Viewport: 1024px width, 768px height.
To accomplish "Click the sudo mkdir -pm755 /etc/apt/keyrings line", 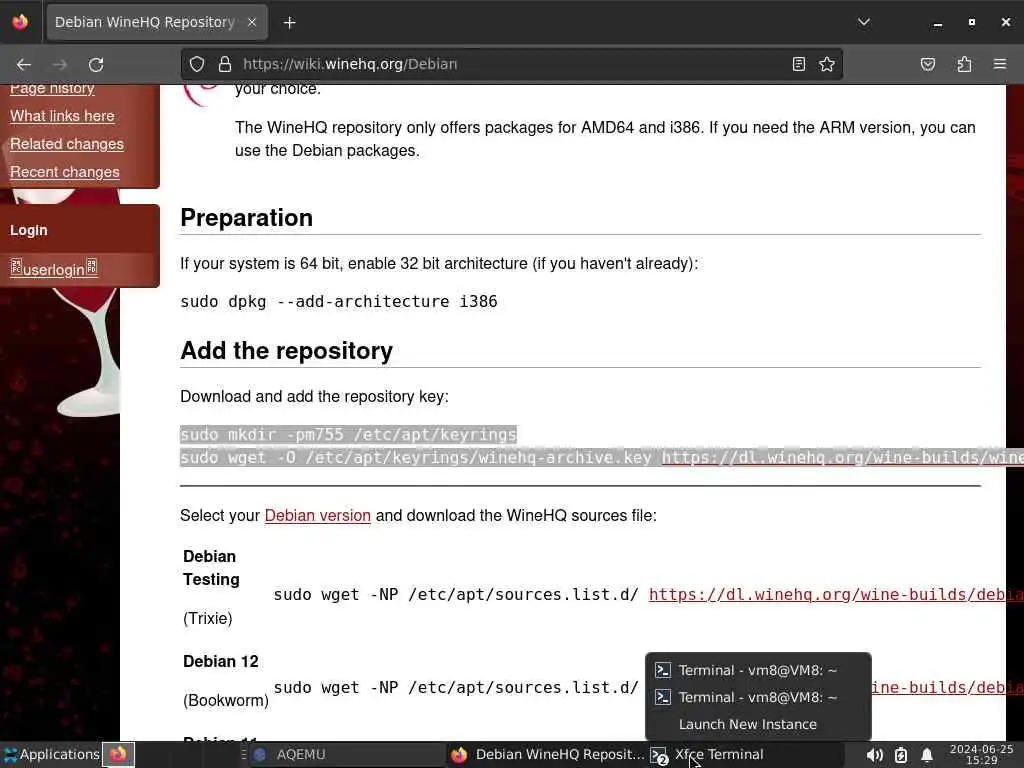I will click(349, 435).
